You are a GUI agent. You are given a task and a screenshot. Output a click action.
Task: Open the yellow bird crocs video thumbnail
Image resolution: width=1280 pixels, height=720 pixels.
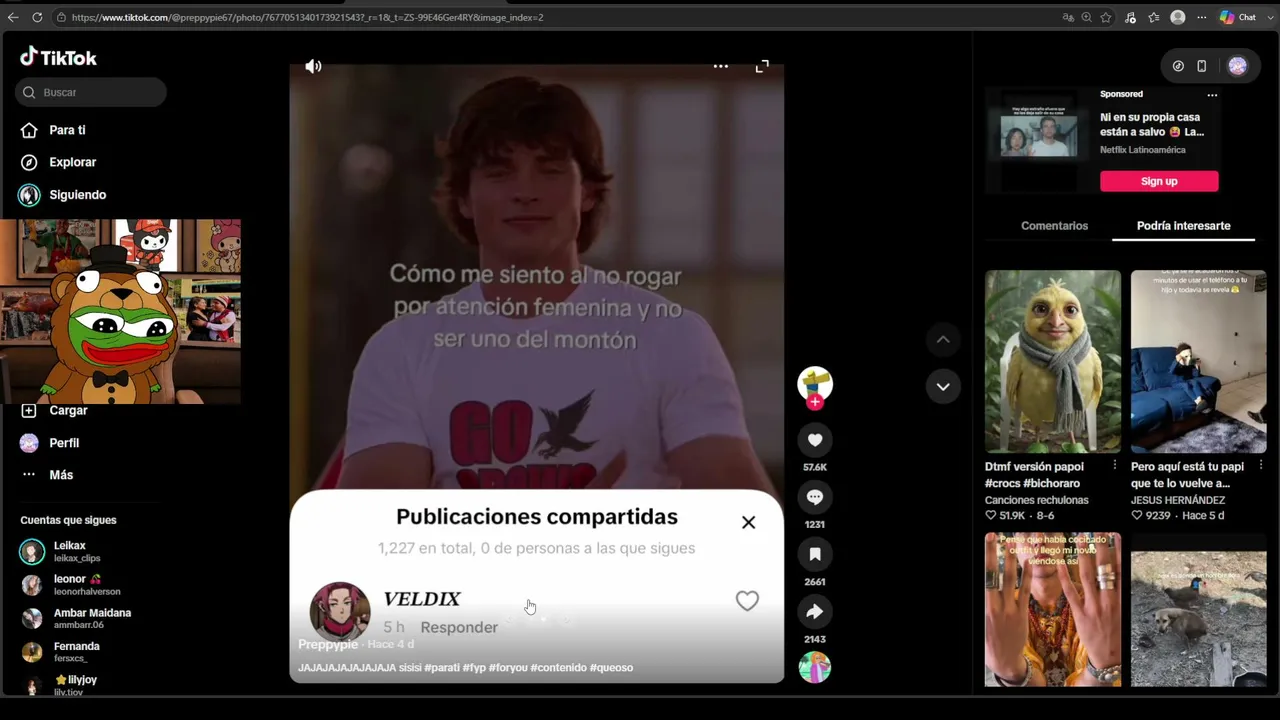[1053, 361]
